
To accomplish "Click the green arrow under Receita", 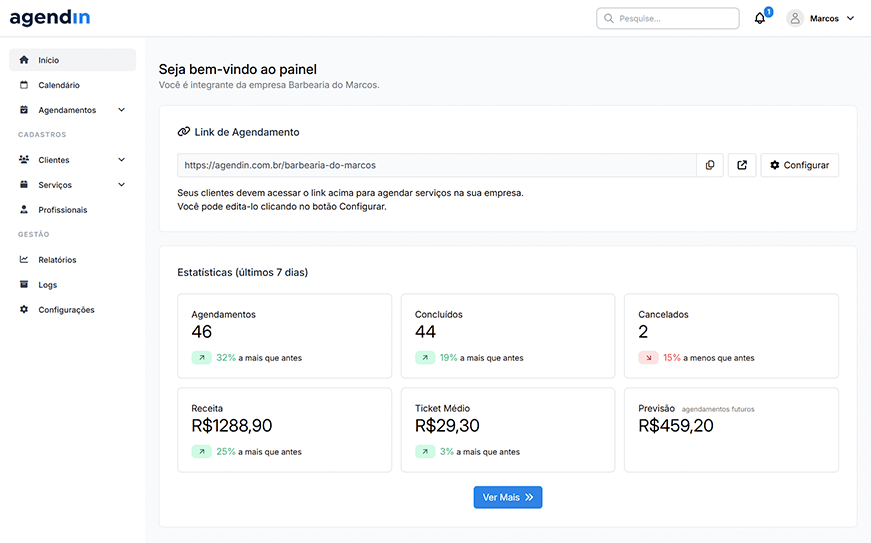I will 202,451.
